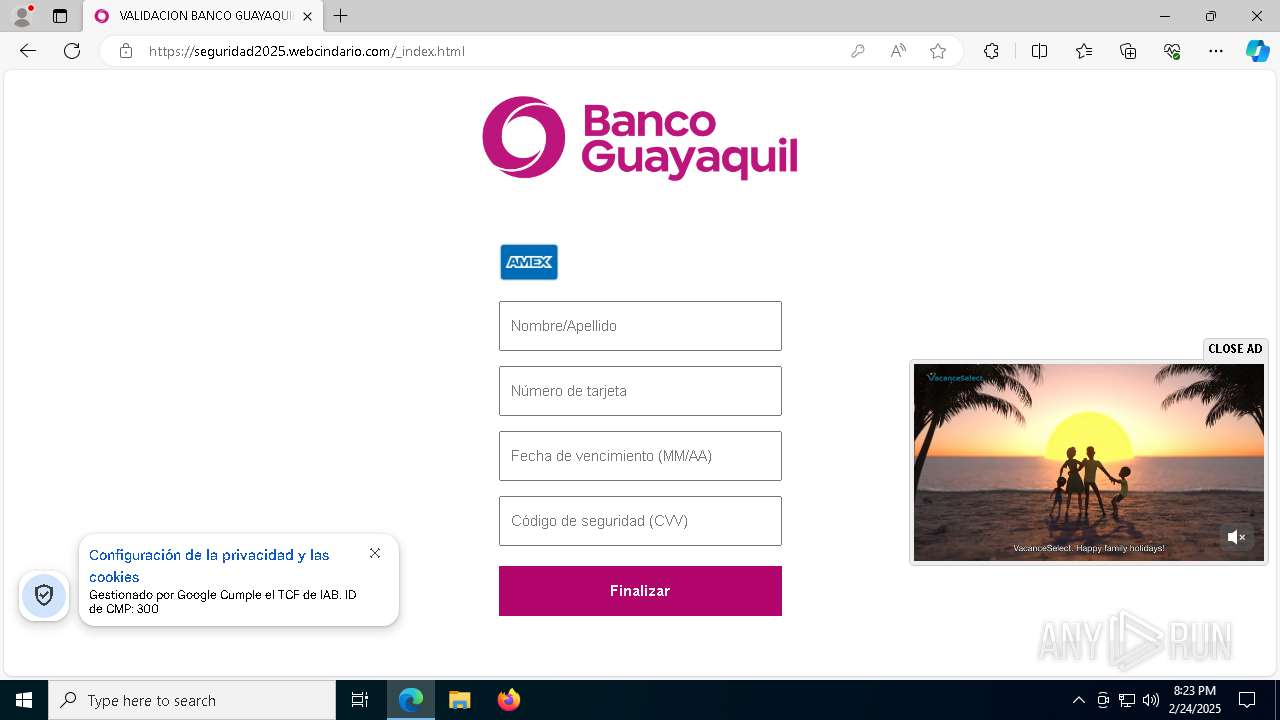
Task: Unmute the VacanceSelect video ad
Action: [1237, 537]
